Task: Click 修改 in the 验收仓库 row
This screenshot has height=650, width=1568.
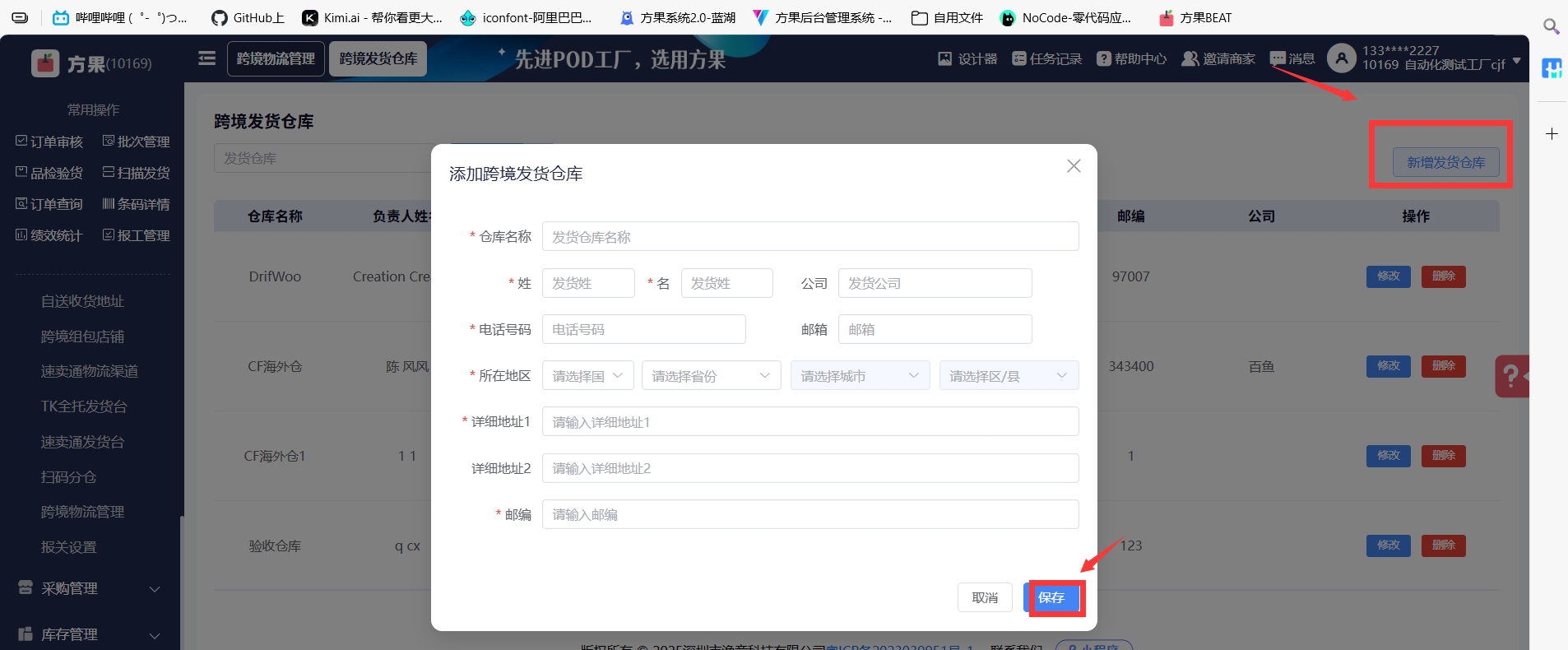Action: pos(1389,546)
